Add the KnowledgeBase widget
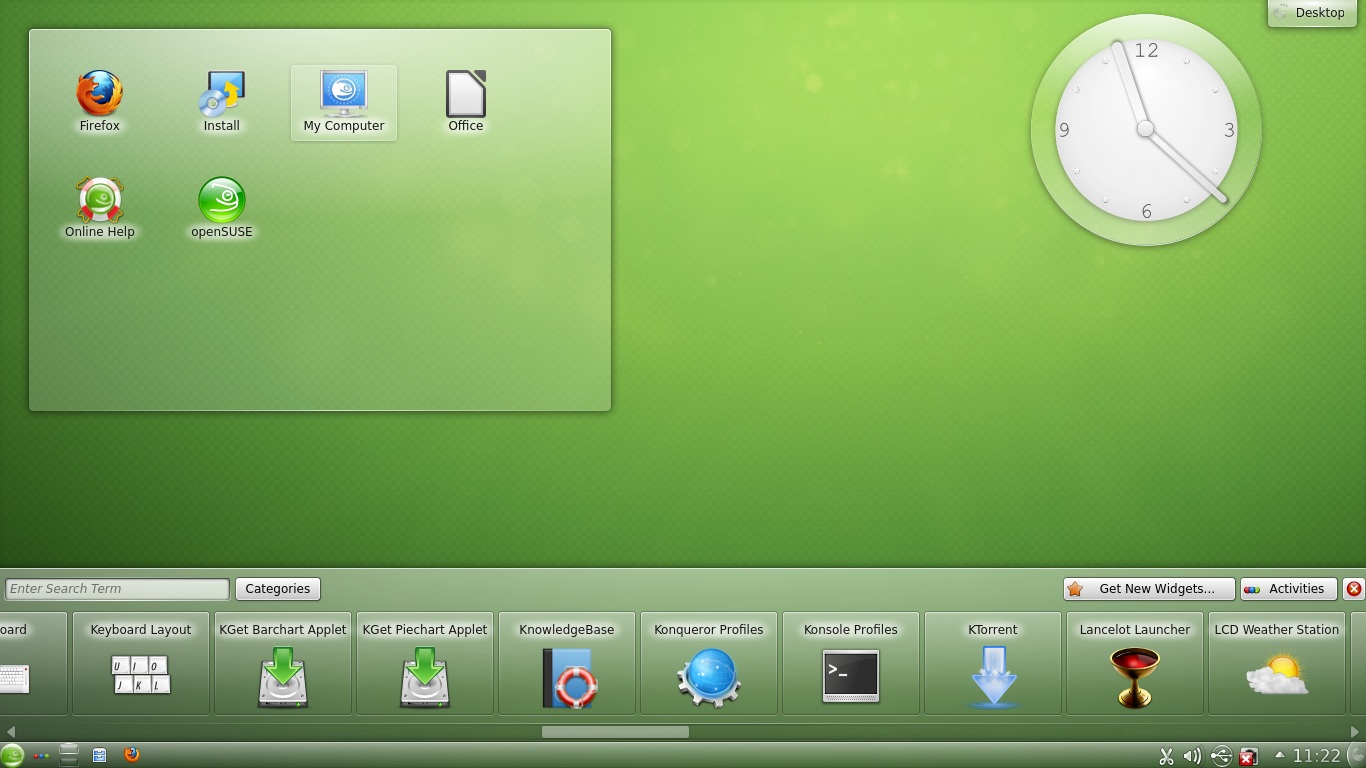Screen dimensions: 1366x768 [x=567, y=663]
